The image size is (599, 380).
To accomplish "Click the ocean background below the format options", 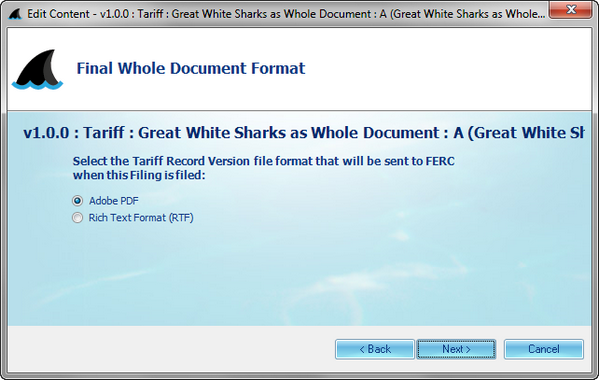I will coord(298,275).
